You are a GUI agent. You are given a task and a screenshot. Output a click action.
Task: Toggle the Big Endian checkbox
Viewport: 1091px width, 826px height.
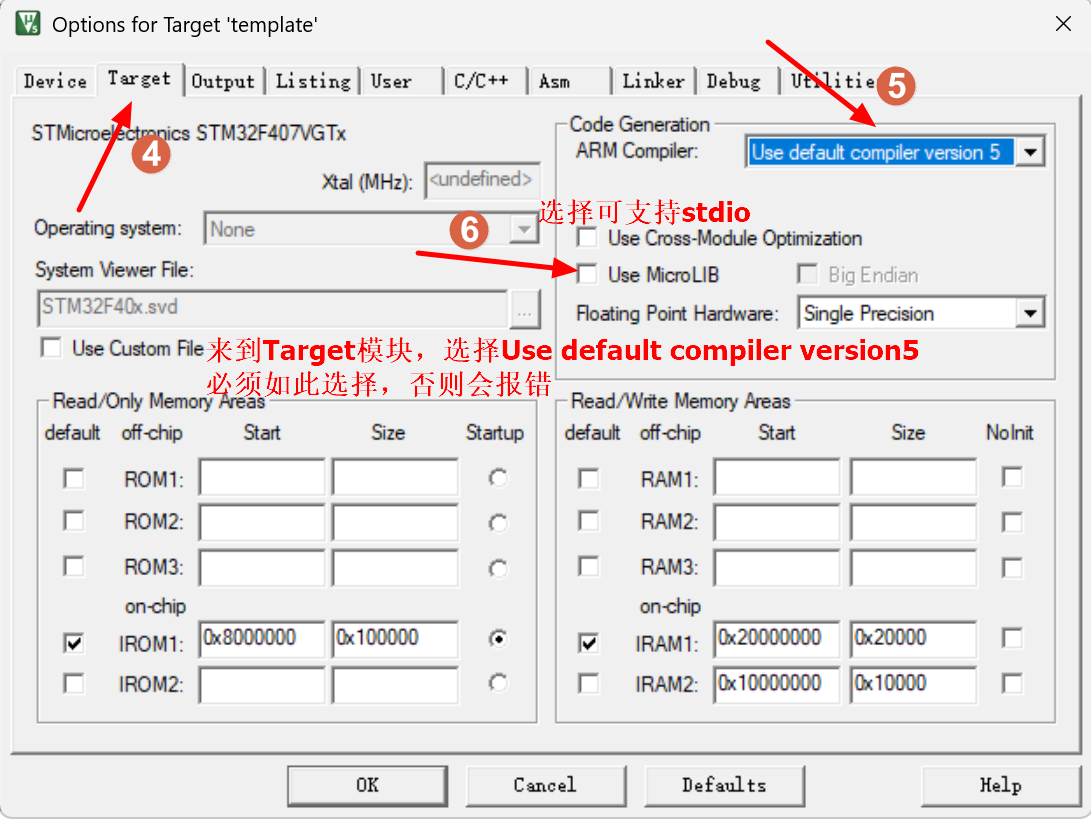[807, 274]
